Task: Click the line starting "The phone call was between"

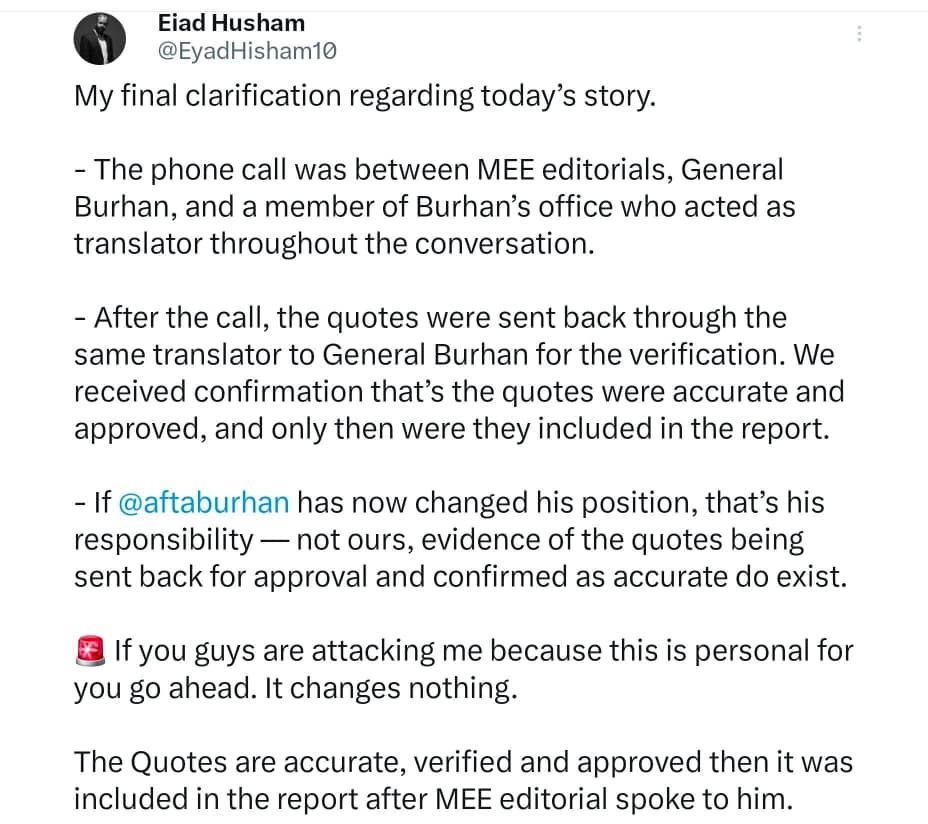Action: coord(429,170)
